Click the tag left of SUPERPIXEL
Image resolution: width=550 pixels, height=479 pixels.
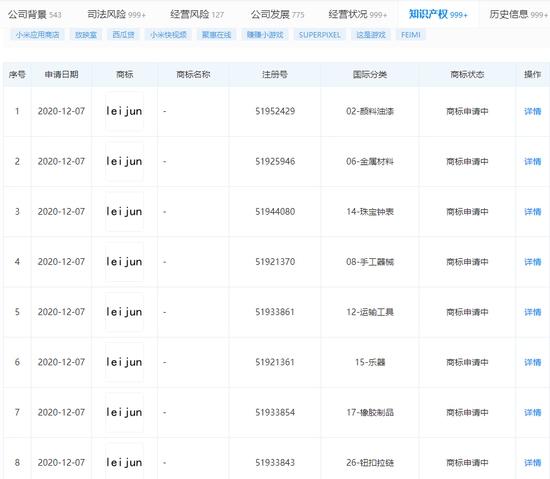click(x=265, y=35)
